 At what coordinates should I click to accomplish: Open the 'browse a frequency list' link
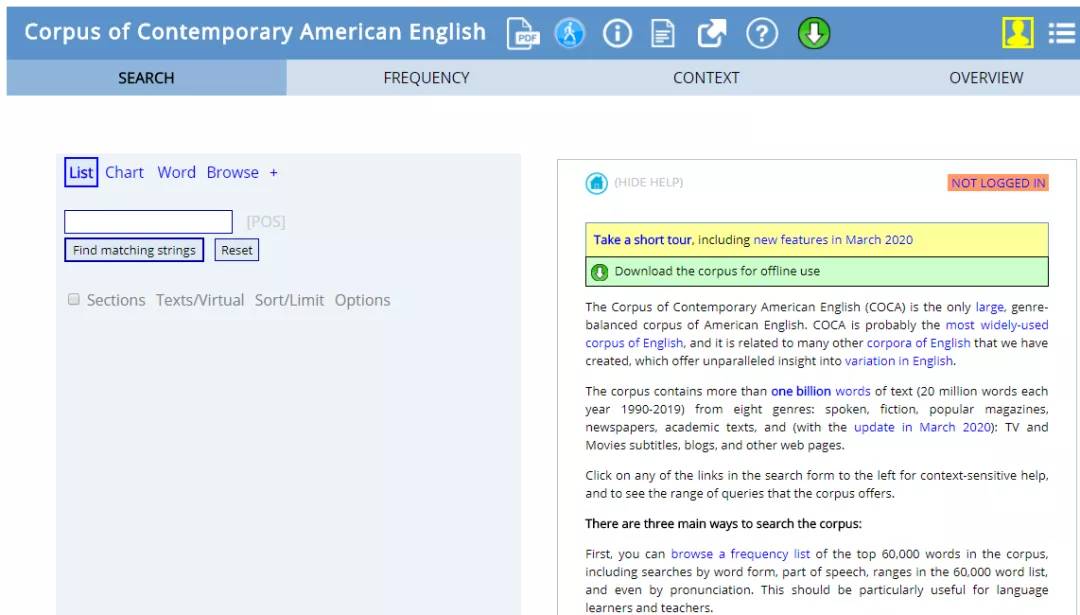[x=740, y=554]
